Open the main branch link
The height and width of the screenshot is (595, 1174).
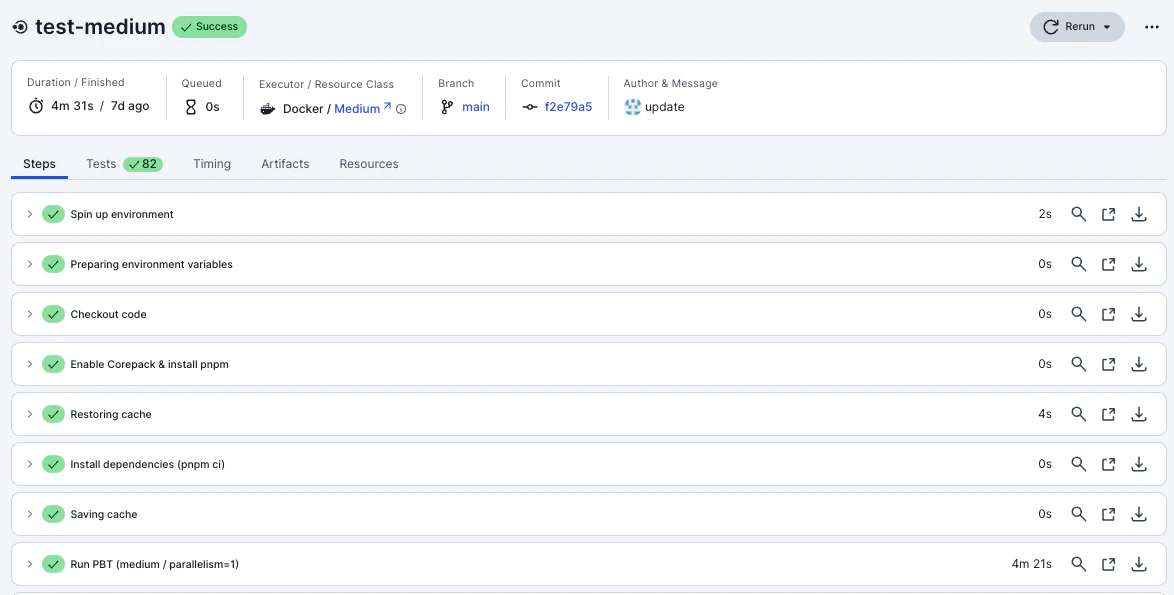(x=475, y=107)
